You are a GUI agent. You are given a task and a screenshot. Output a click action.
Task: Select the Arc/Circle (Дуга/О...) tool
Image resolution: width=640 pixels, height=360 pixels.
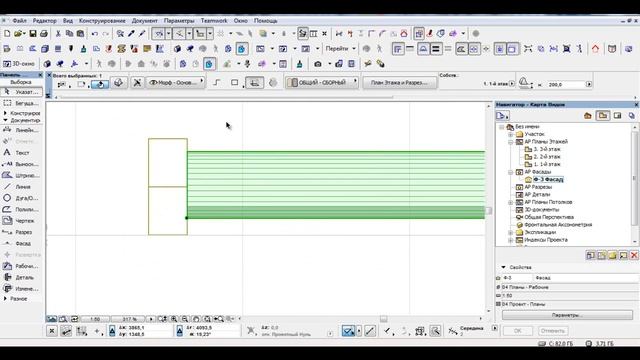pos(21,198)
